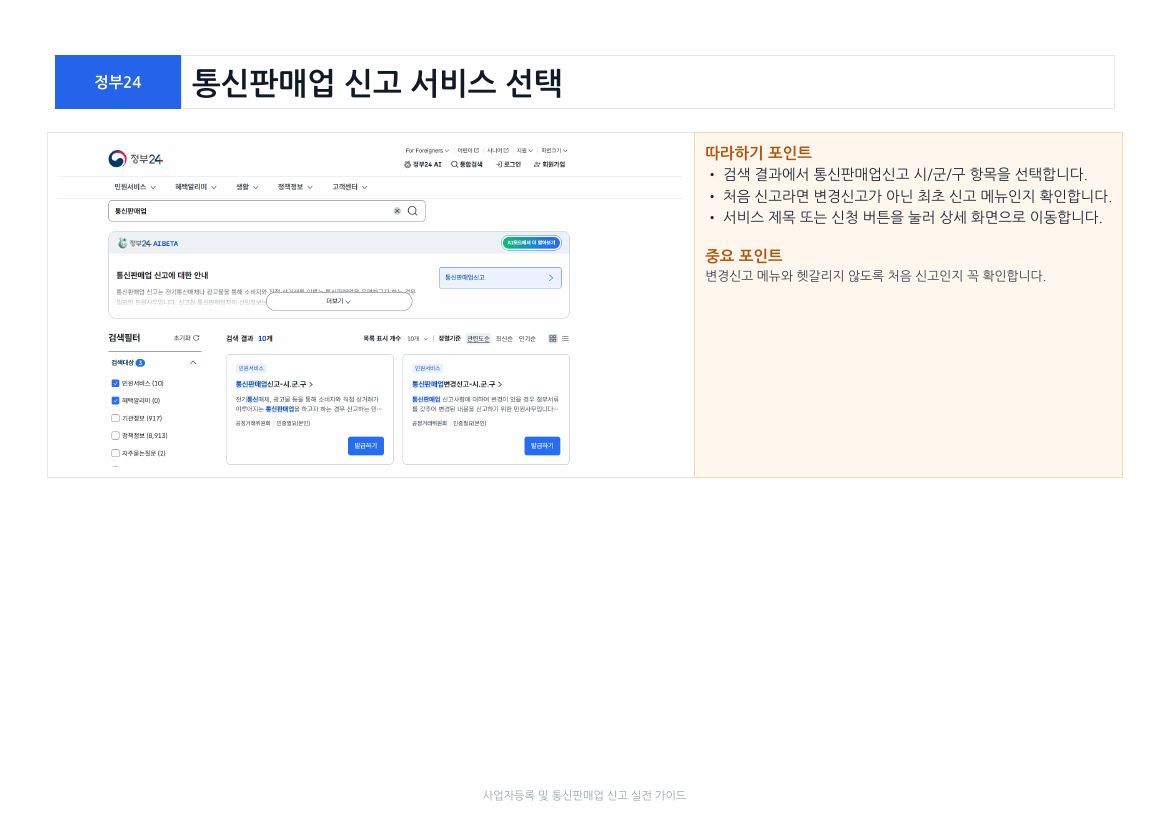The image size is (1170, 827).
Task: Switch results to grid view
Action: 553,339
